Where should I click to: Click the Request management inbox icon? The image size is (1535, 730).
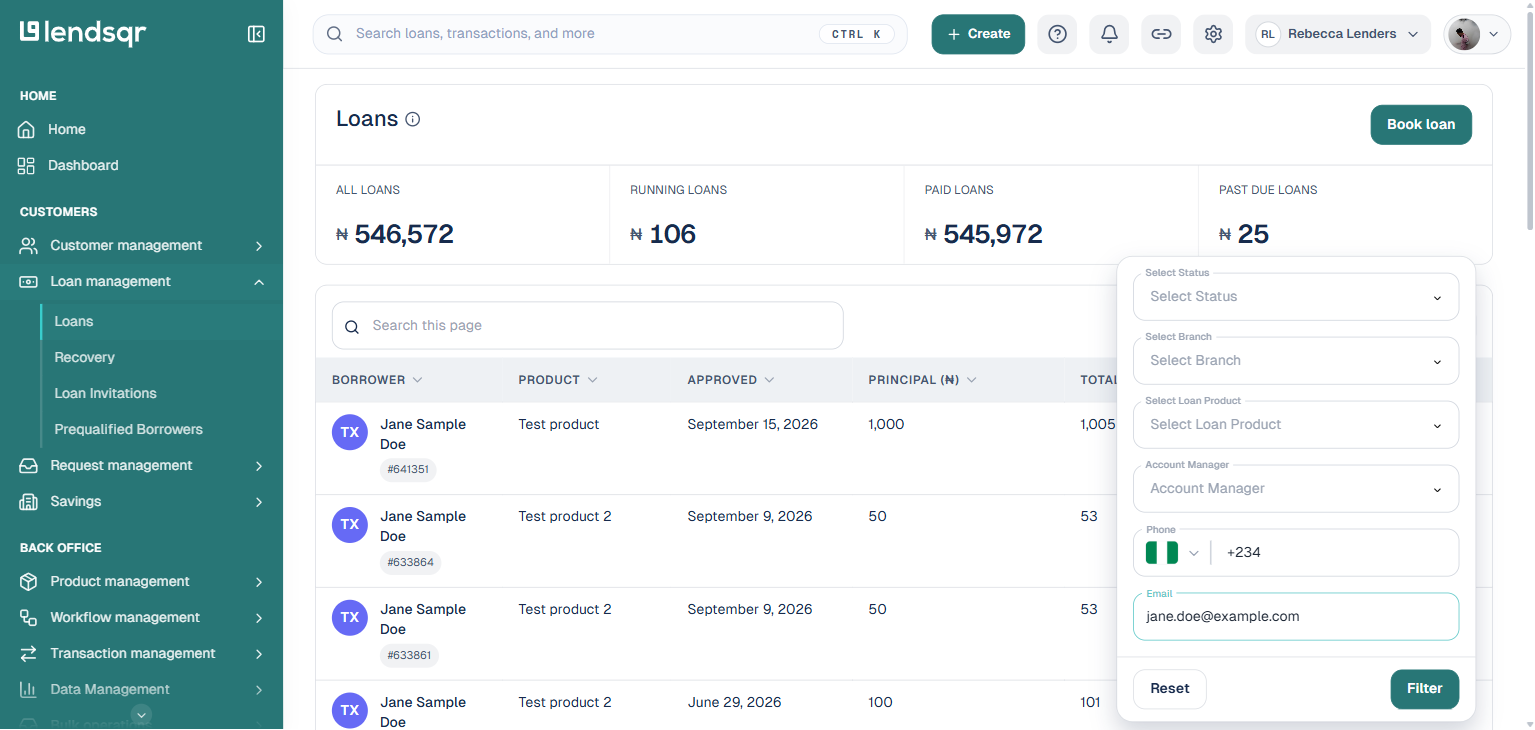click(x=29, y=465)
